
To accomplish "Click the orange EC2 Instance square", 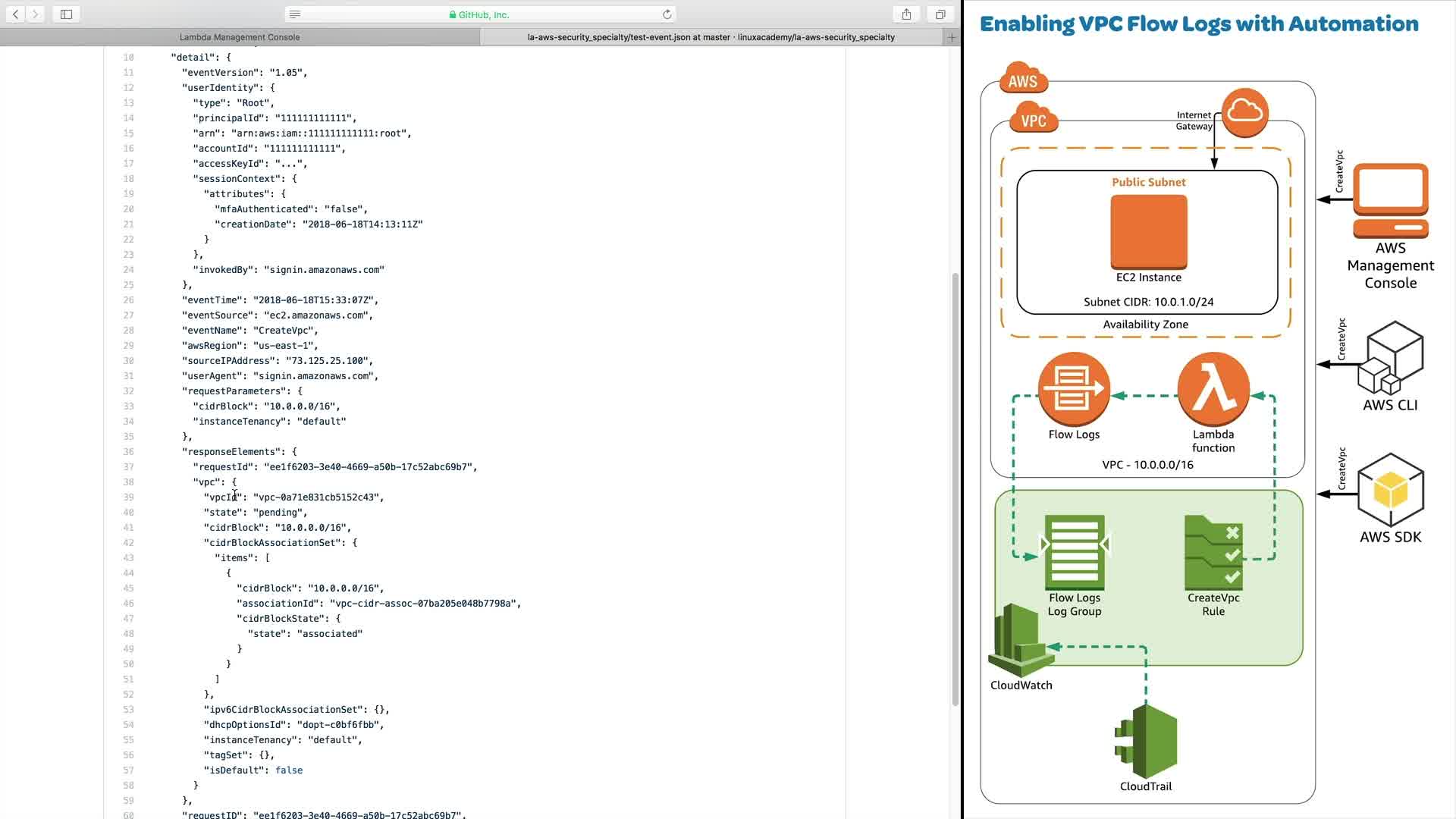I will 1148,232.
